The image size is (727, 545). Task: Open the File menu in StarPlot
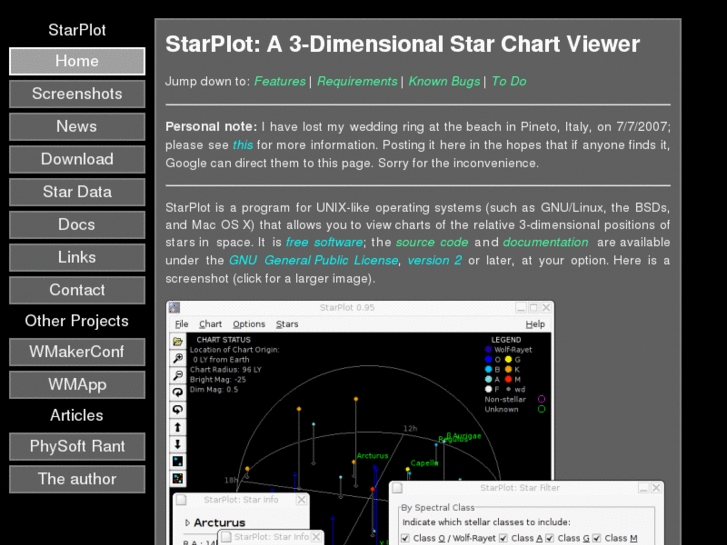pos(181,324)
